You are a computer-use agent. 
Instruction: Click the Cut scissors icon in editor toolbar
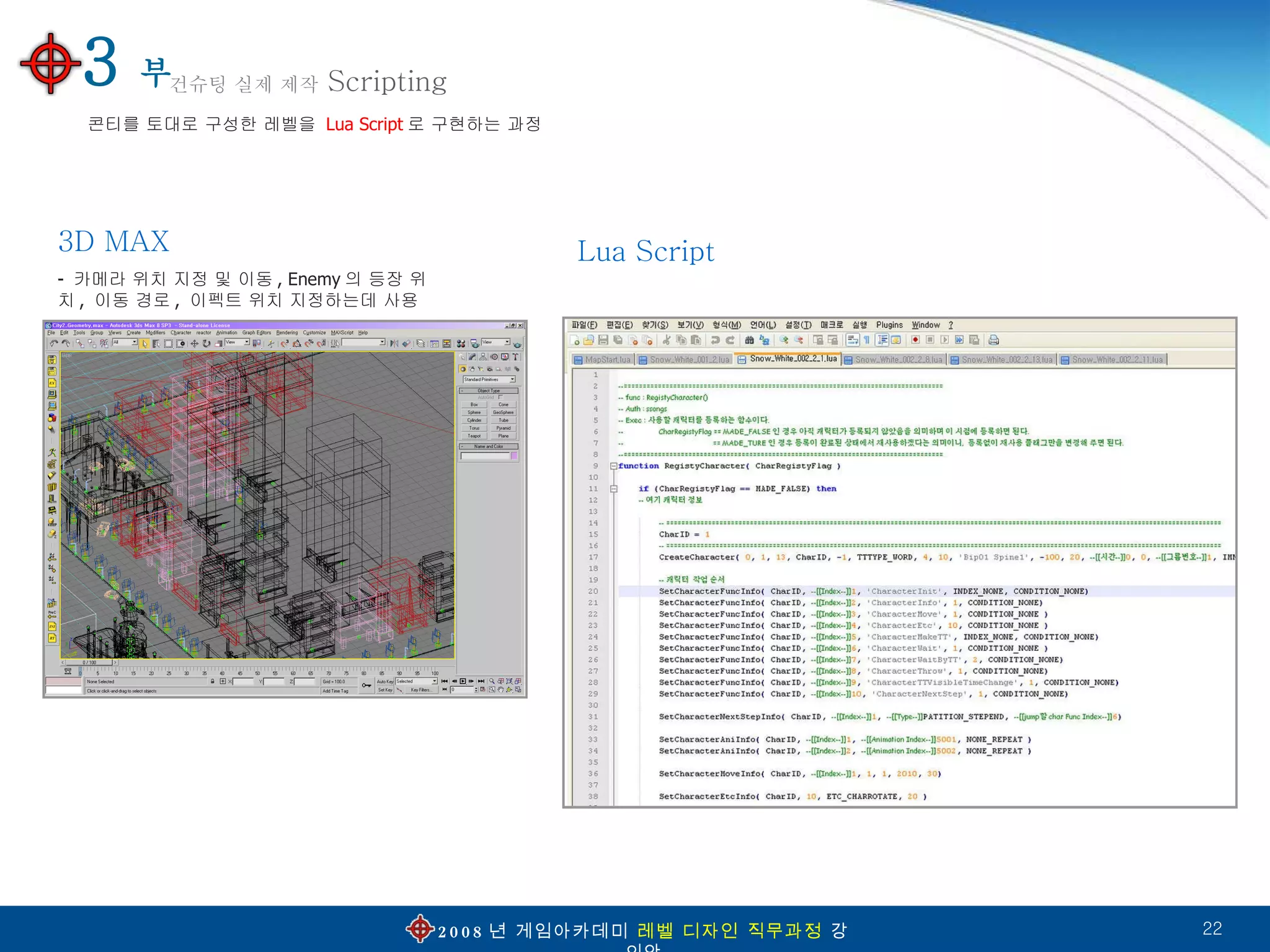[666, 340]
